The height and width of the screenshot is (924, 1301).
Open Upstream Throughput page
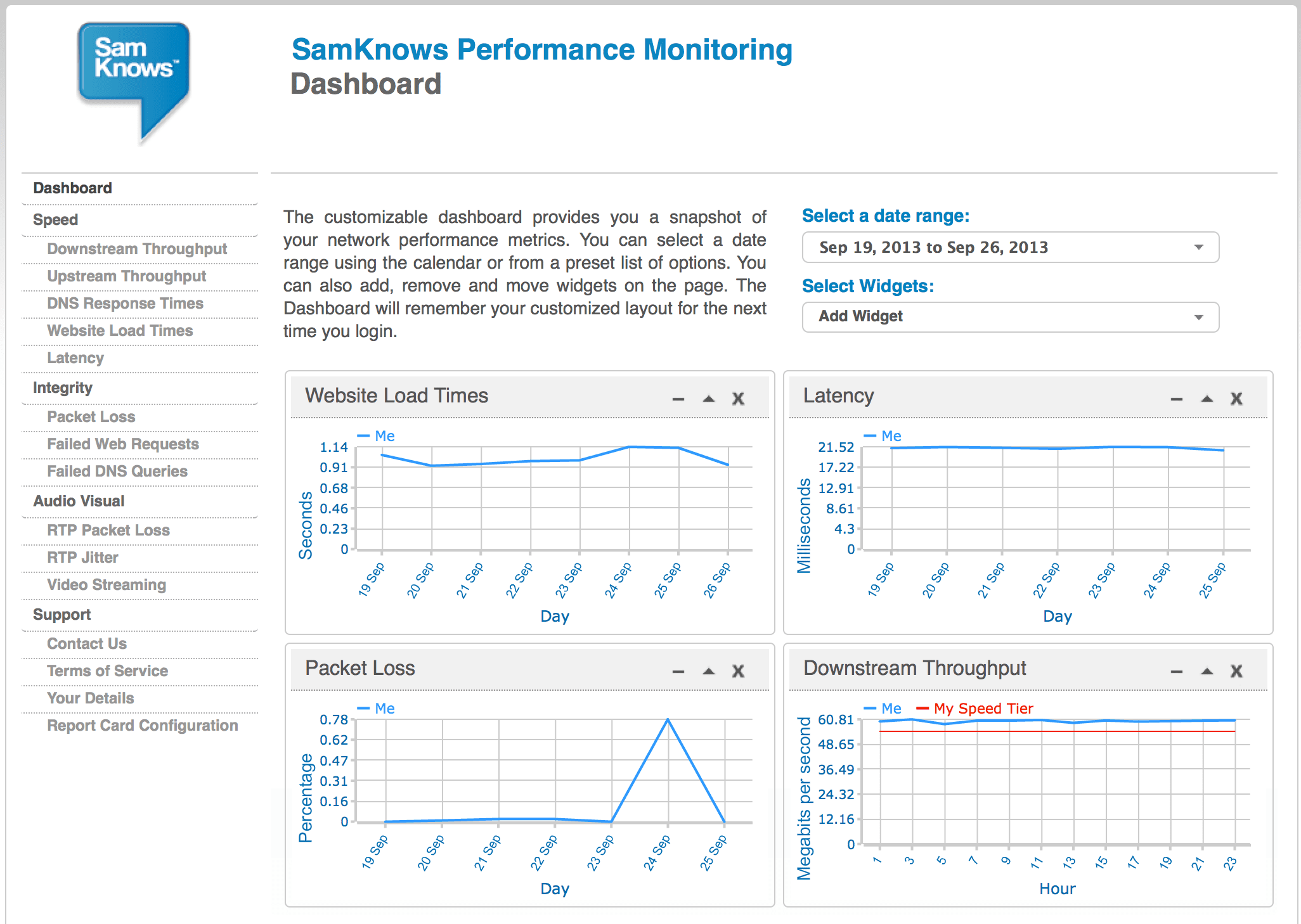(127, 276)
